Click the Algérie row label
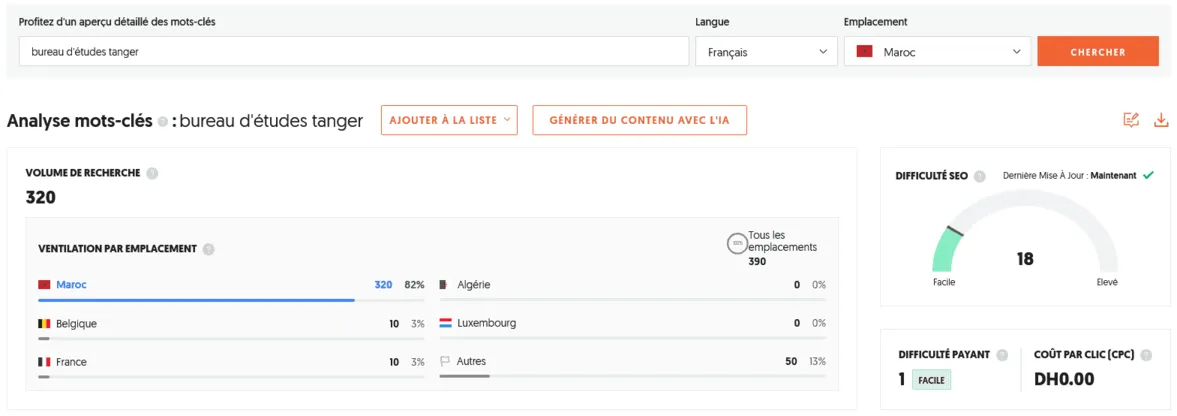1177x416 pixels. pyautogui.click(x=474, y=285)
